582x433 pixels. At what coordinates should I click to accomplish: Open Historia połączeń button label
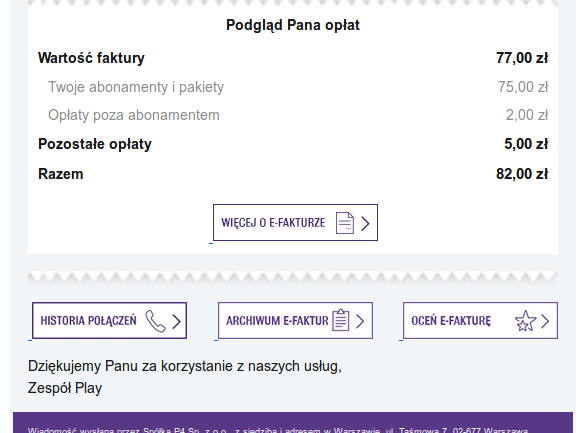tap(88, 321)
